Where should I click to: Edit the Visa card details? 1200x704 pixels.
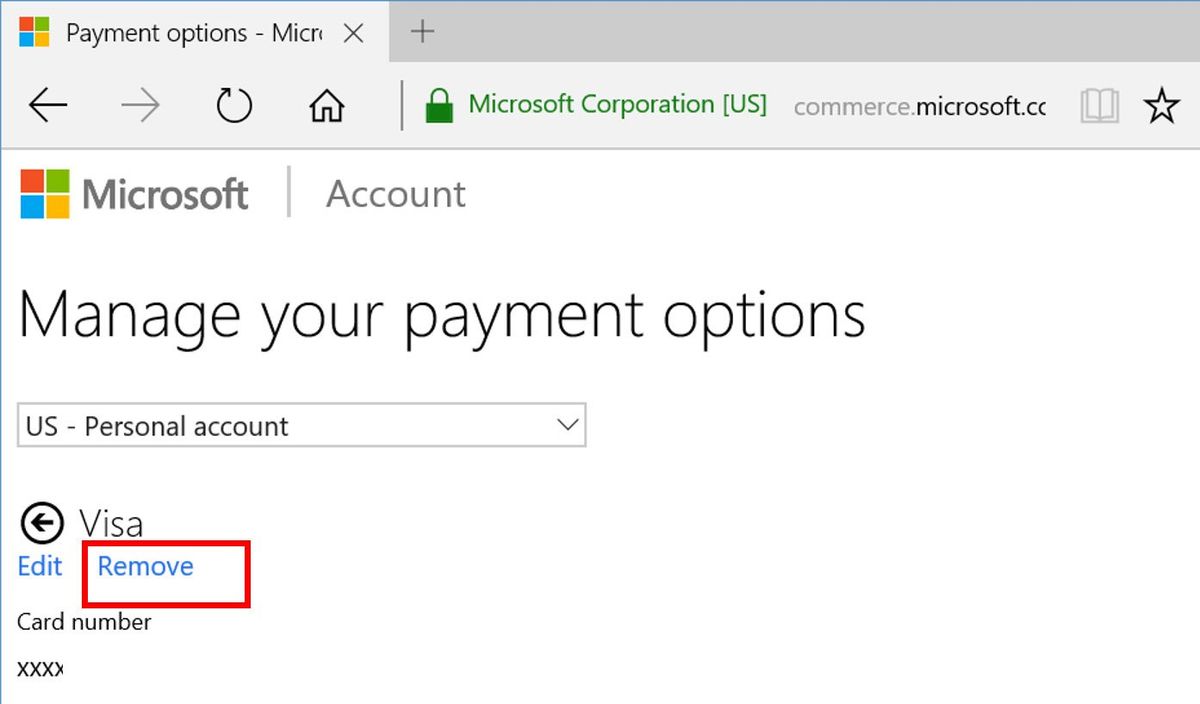38,566
